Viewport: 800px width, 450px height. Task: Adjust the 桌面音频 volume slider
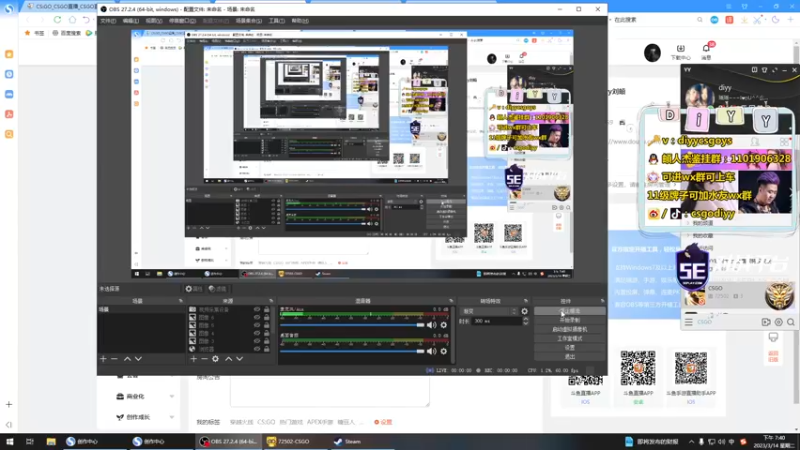click(x=352, y=351)
